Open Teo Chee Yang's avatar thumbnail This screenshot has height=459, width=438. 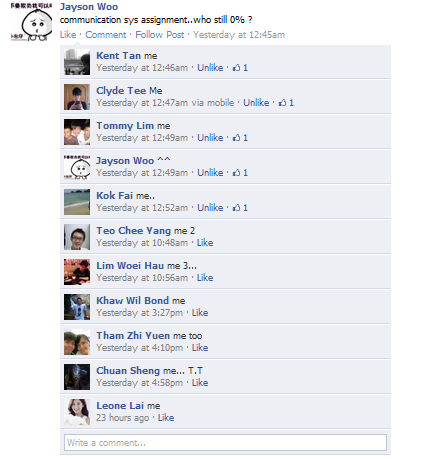click(77, 237)
